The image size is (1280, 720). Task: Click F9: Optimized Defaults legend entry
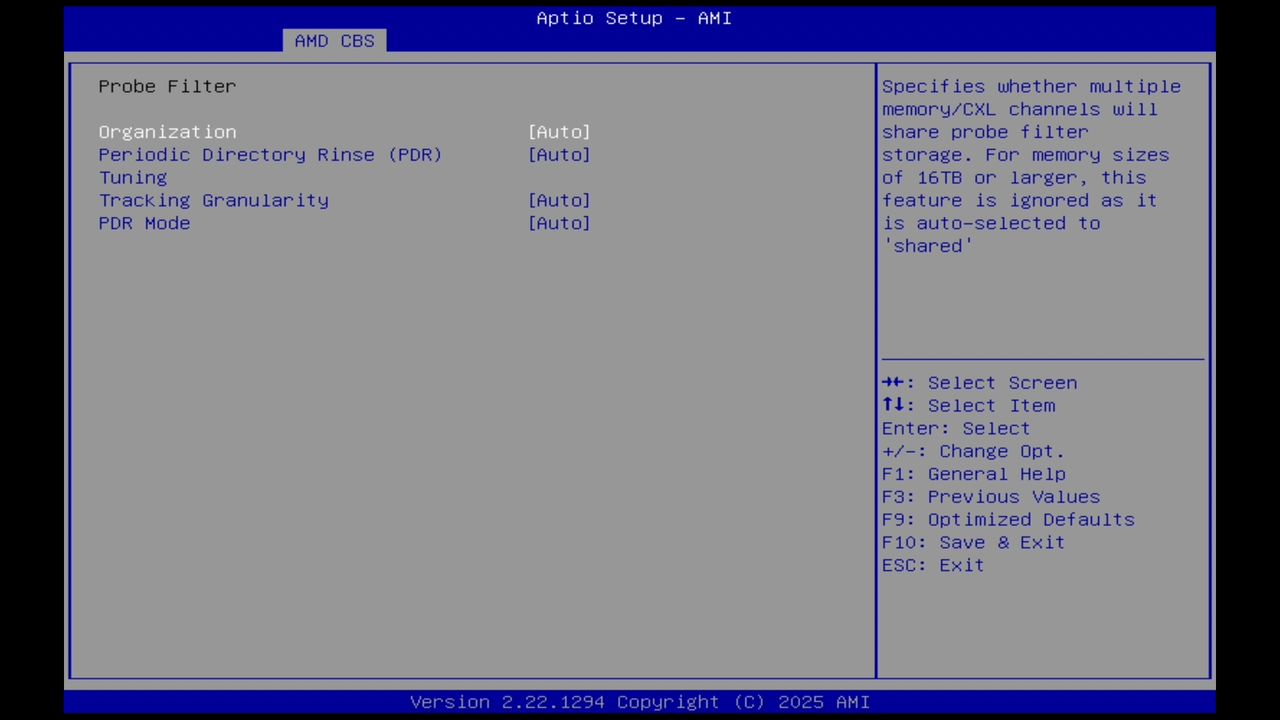pos(1007,519)
